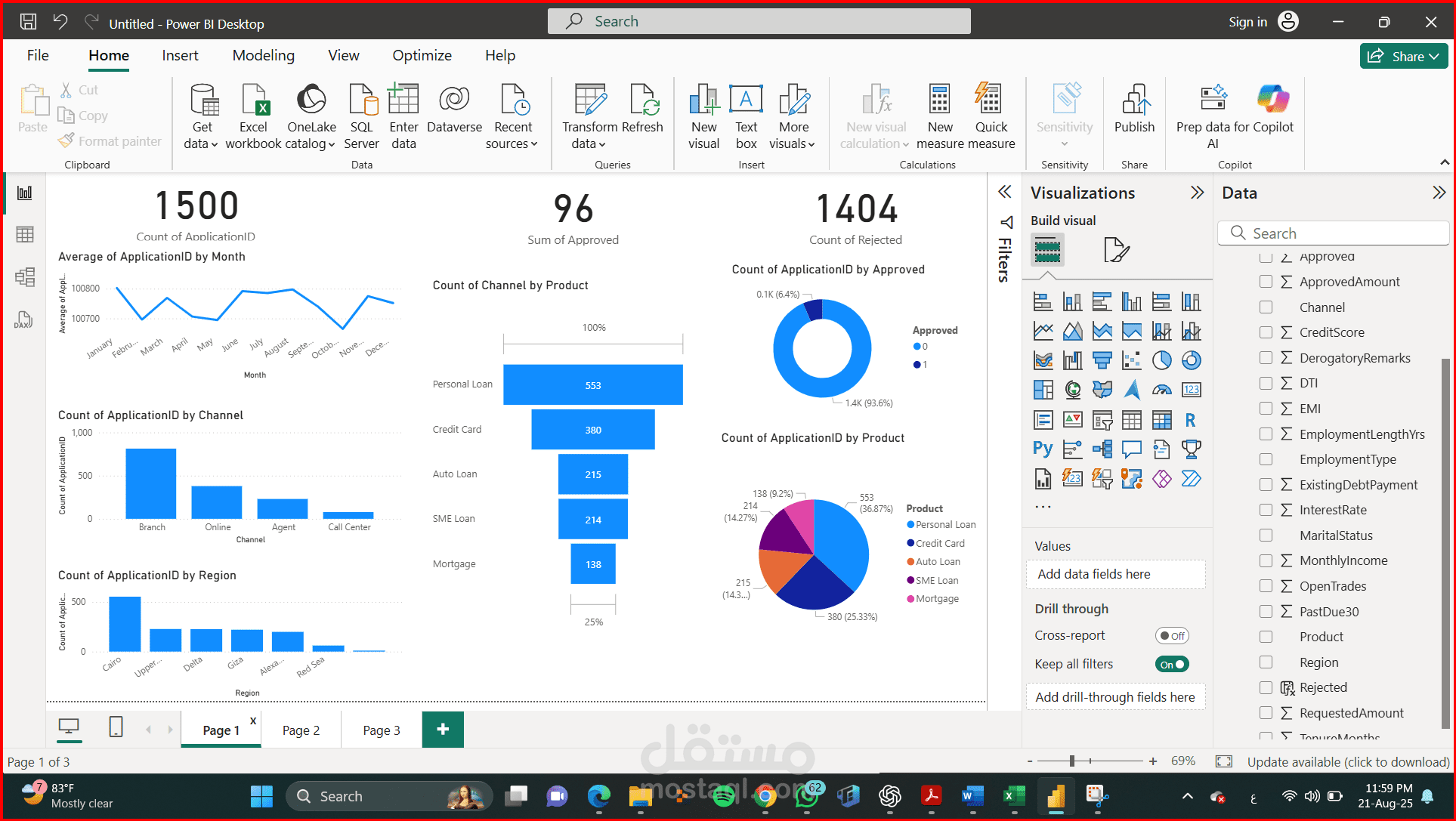Collapse the Visualizations pane chevron

(x=1197, y=193)
